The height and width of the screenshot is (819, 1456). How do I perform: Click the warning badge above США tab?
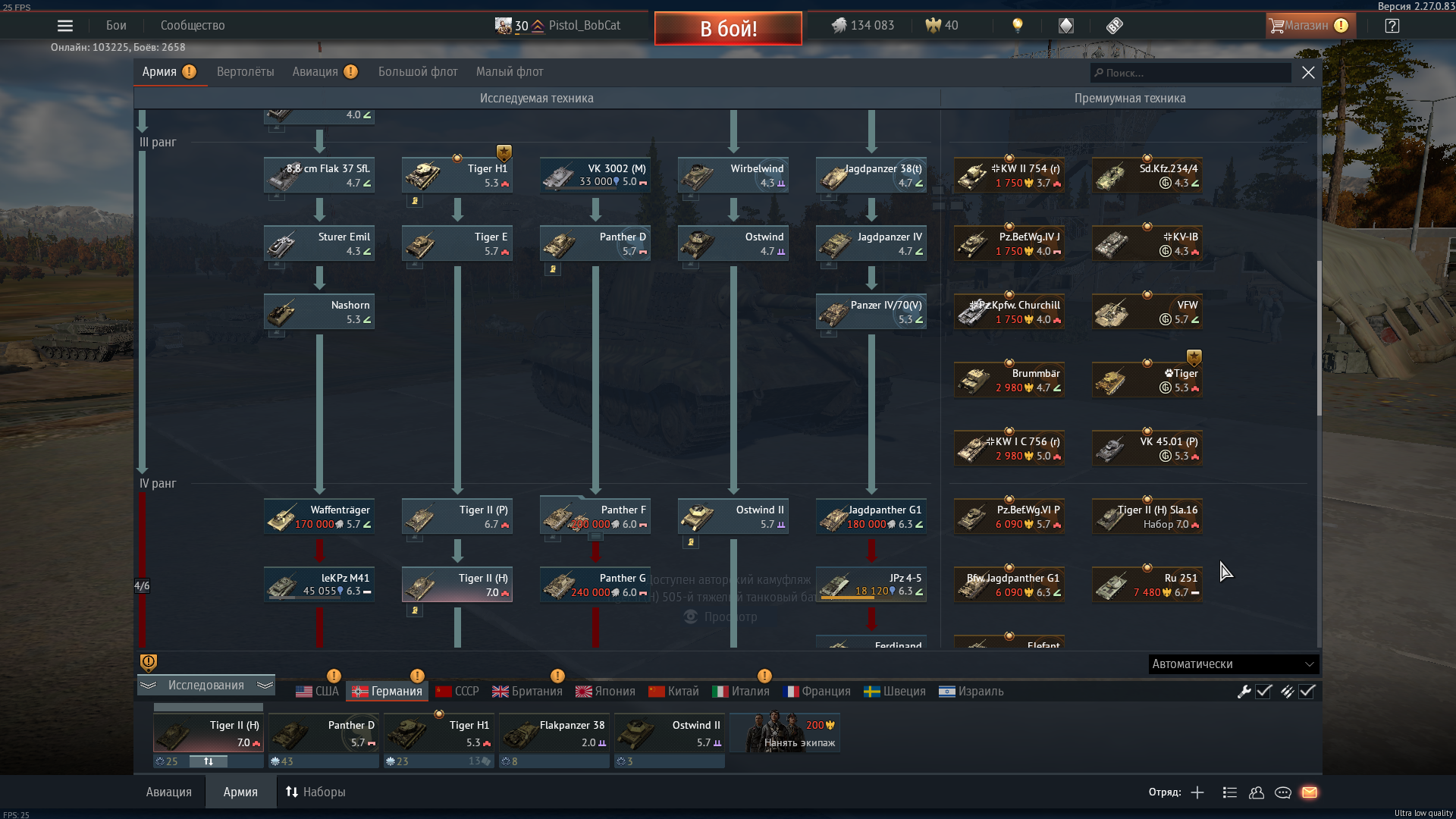tap(334, 676)
